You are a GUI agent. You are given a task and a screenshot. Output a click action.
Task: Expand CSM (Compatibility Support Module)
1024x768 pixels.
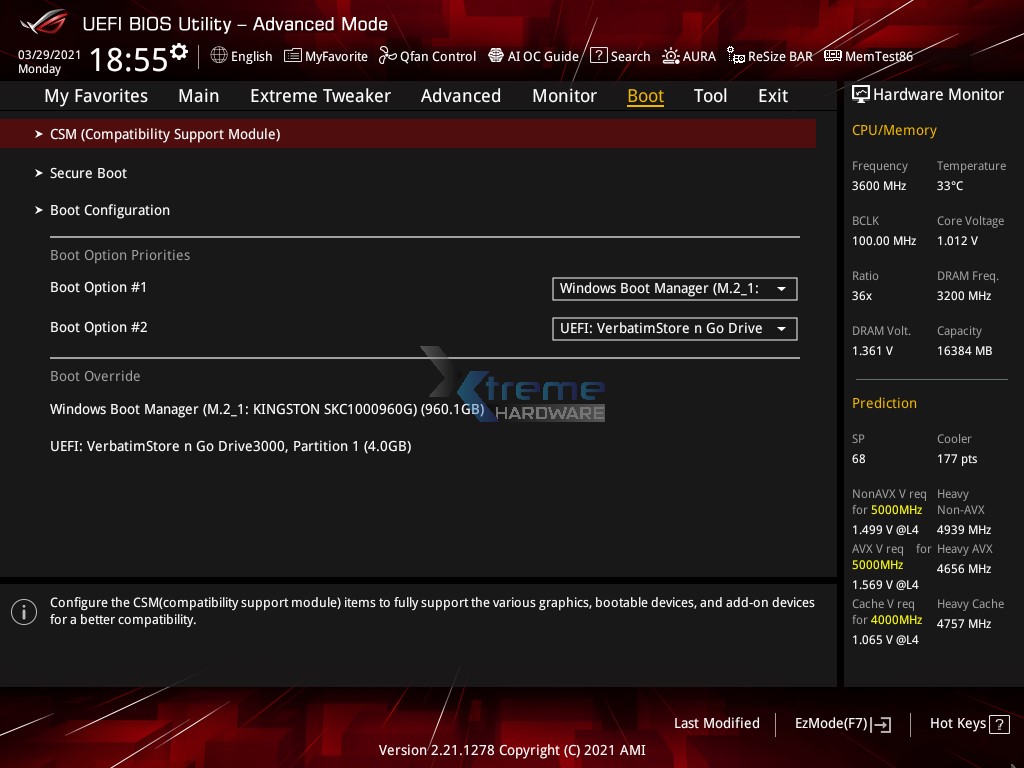pos(164,133)
